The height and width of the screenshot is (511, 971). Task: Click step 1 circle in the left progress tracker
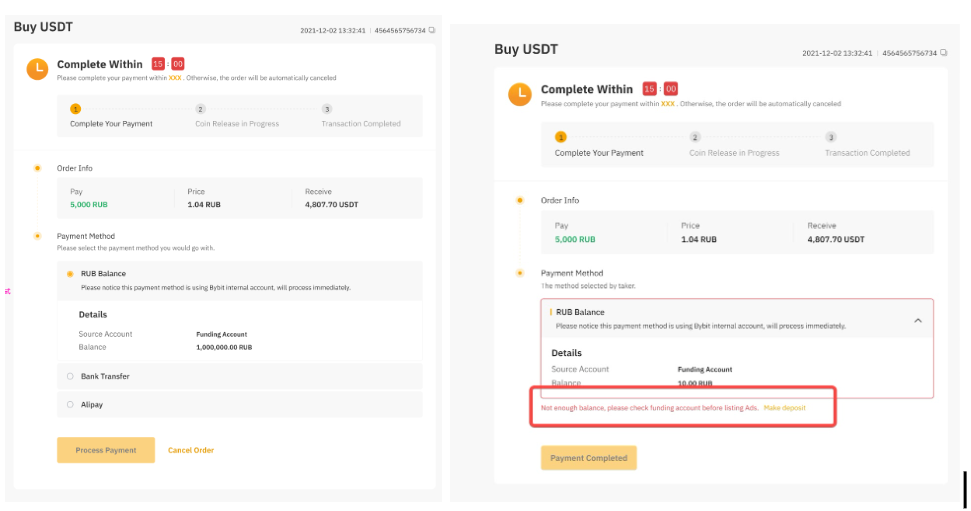coord(76,109)
